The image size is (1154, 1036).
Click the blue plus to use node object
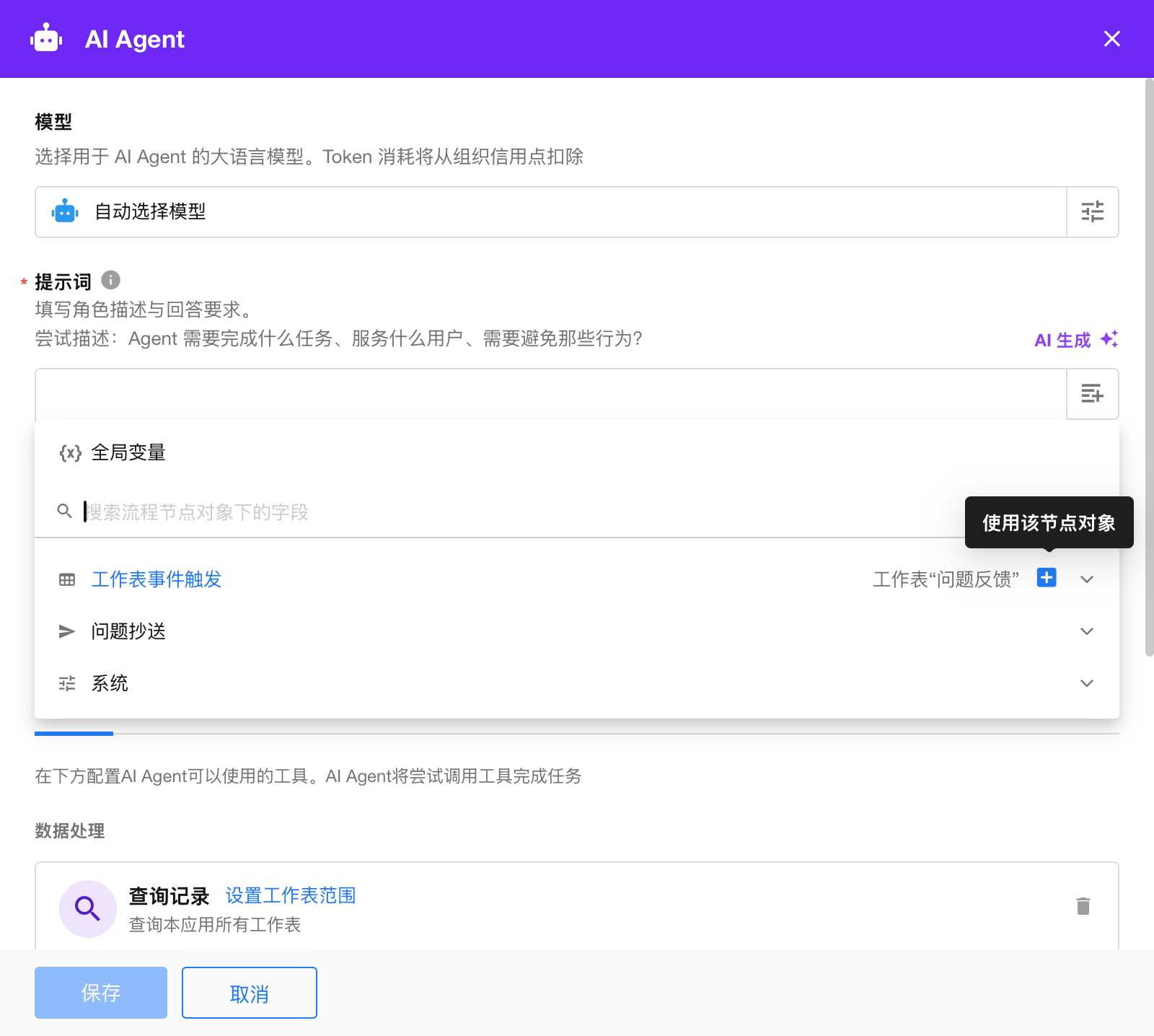(x=1046, y=578)
